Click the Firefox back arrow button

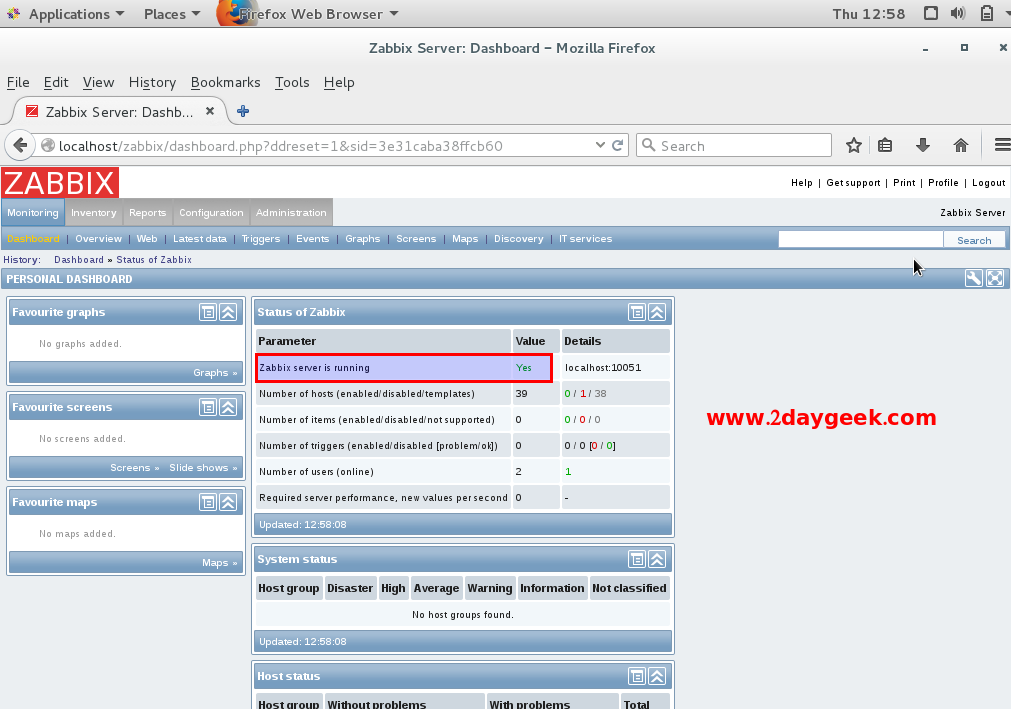(19, 146)
